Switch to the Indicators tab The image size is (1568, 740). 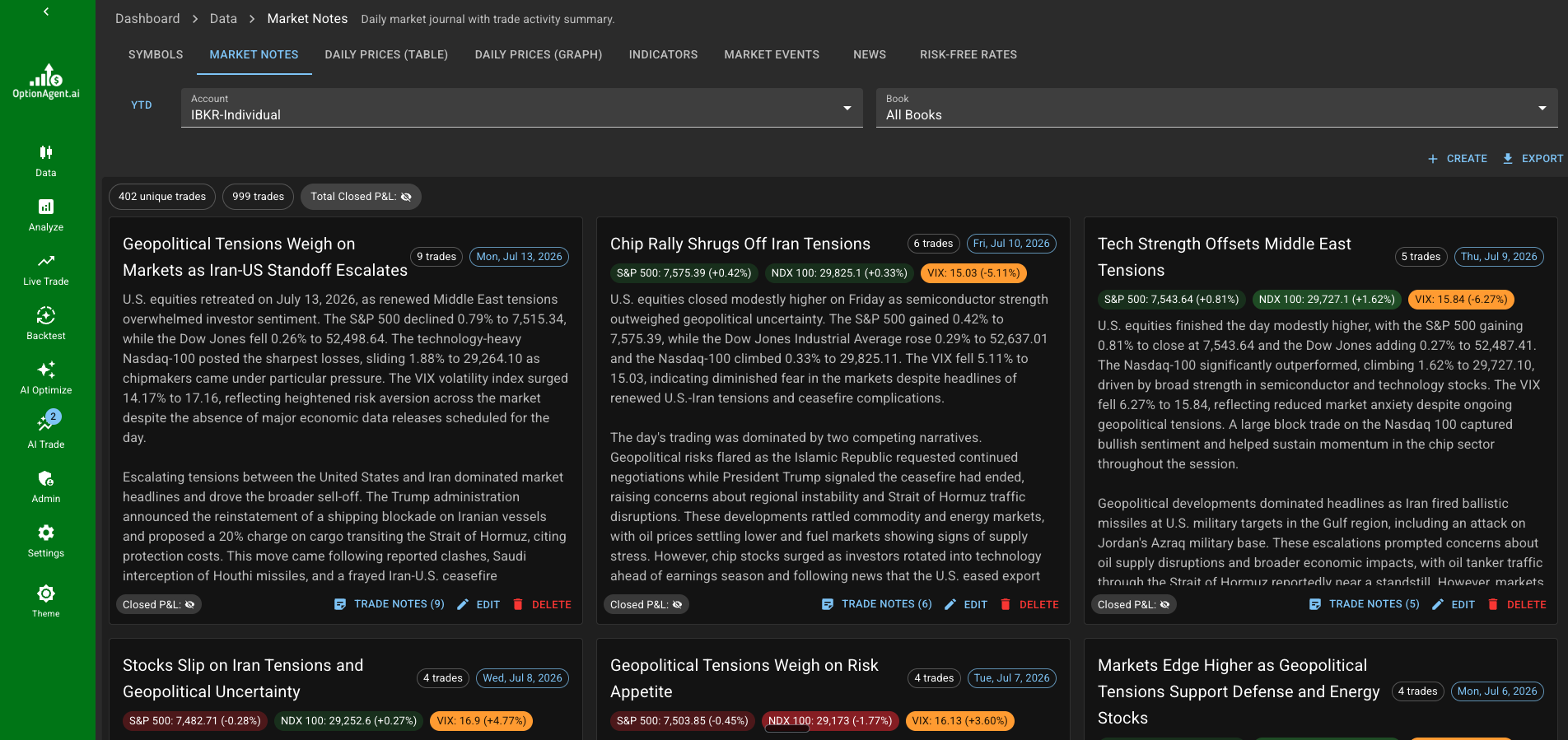[663, 54]
